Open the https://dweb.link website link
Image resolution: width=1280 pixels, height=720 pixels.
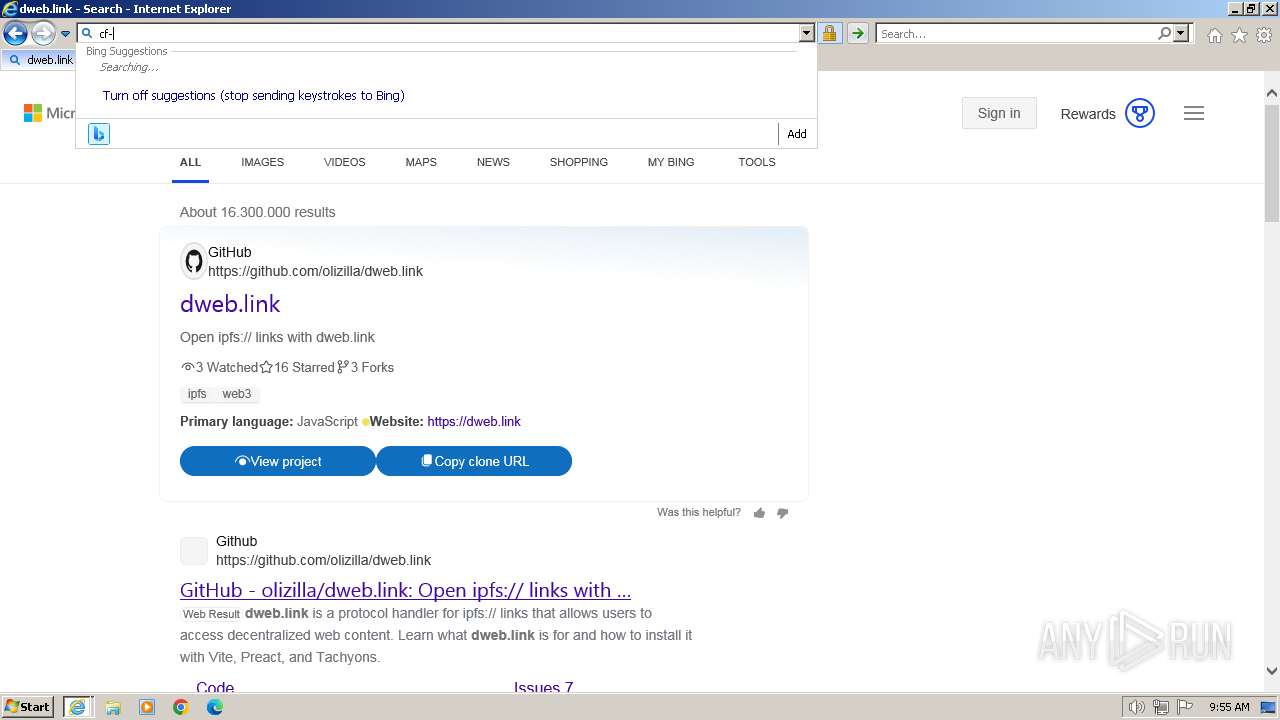[474, 422]
